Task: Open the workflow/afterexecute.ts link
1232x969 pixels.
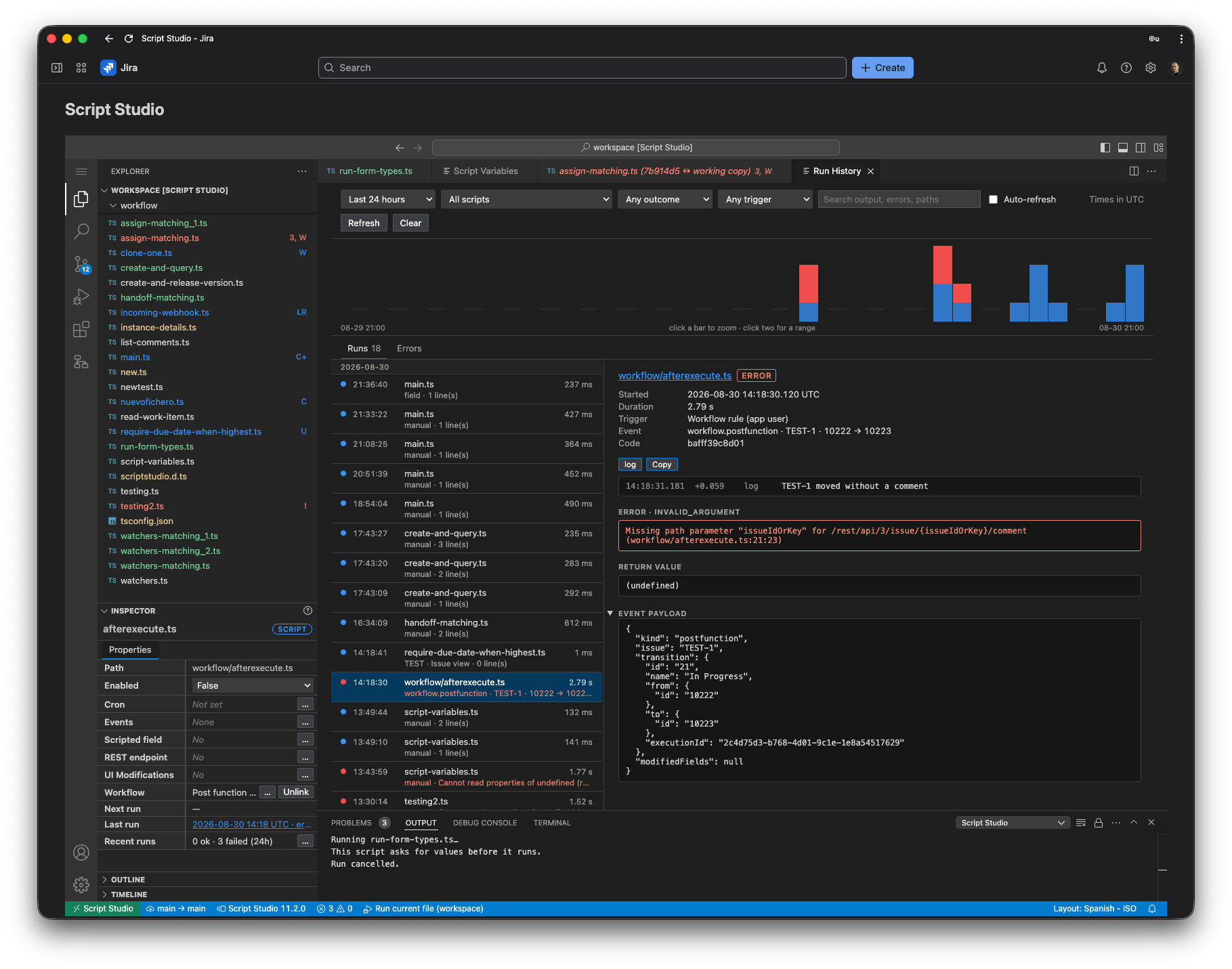Action: click(675, 376)
